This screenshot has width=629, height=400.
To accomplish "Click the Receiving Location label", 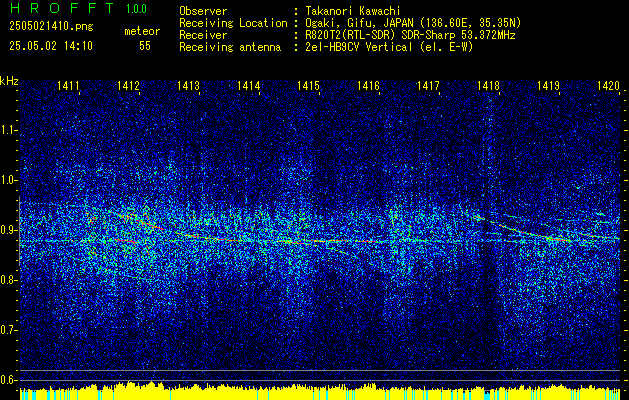I will pos(233,23).
